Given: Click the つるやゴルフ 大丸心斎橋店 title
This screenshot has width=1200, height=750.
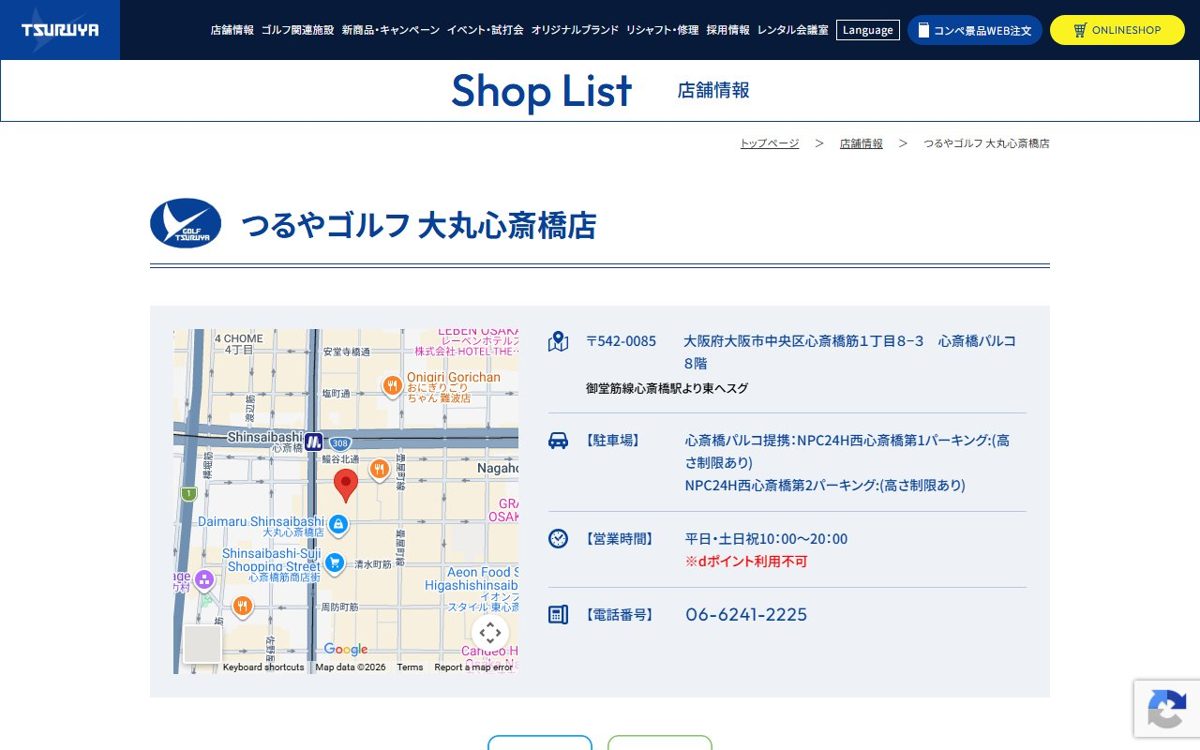Looking at the screenshot, I should pyautogui.click(x=418, y=225).
